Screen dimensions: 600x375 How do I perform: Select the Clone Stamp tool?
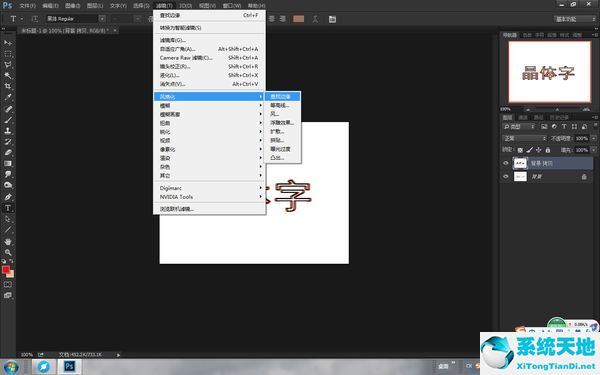point(8,130)
